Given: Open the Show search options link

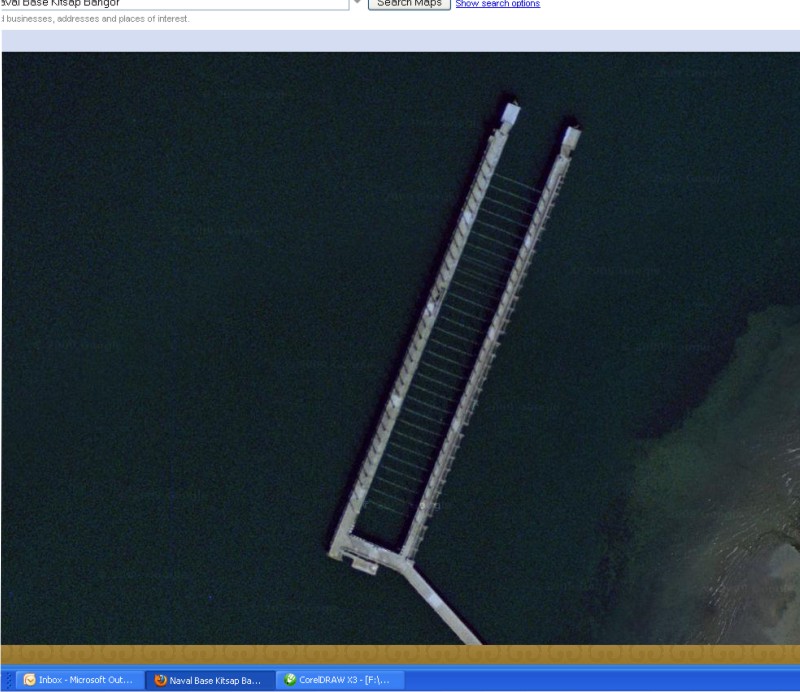Looking at the screenshot, I should (497, 4).
